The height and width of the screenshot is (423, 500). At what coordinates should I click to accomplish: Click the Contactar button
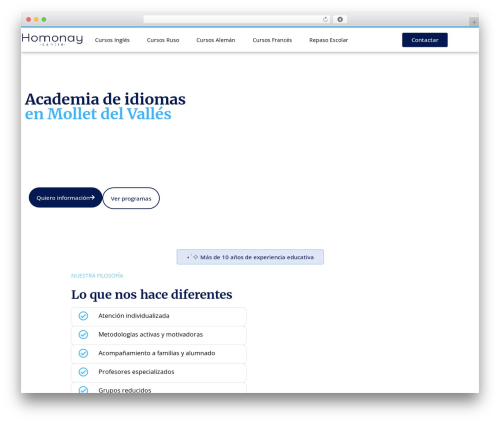point(425,40)
